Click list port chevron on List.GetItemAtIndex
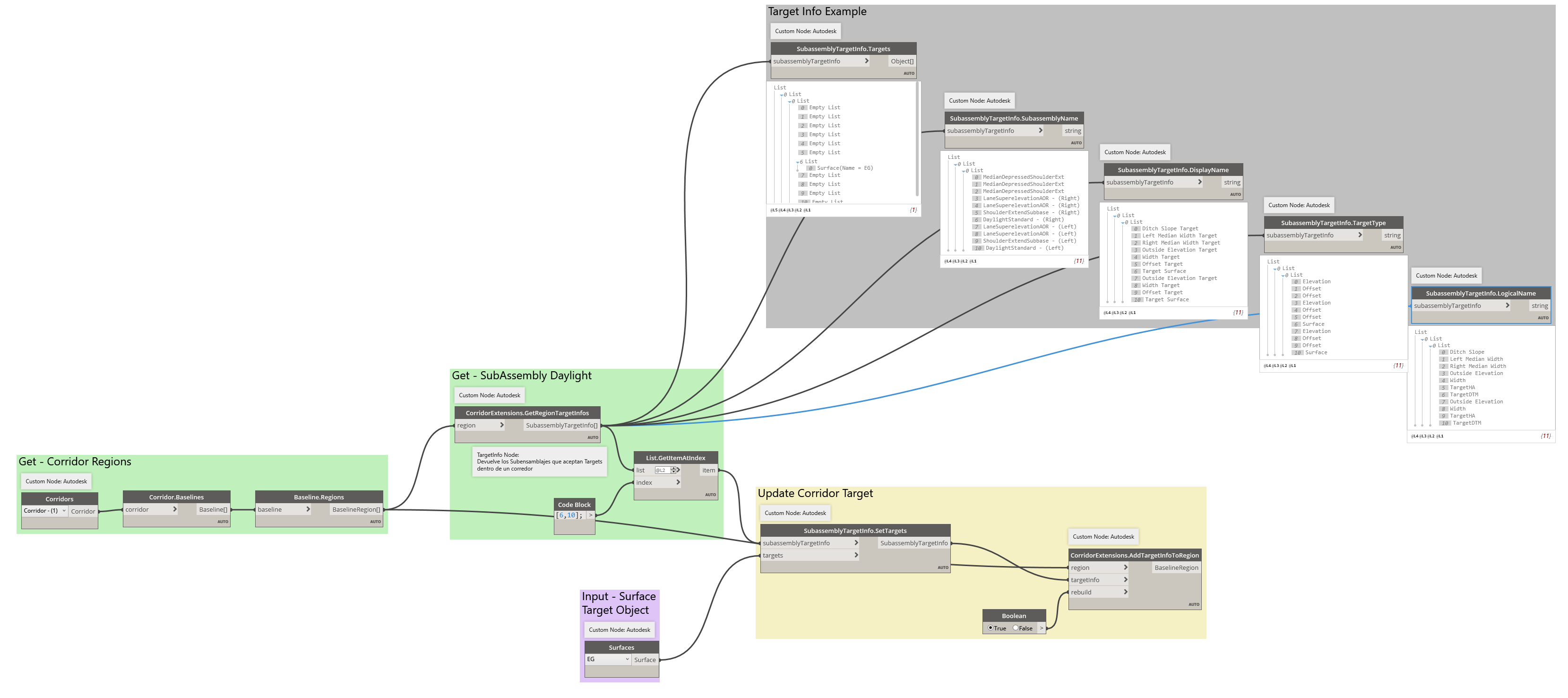The height and width of the screenshot is (698, 1568). tap(678, 470)
